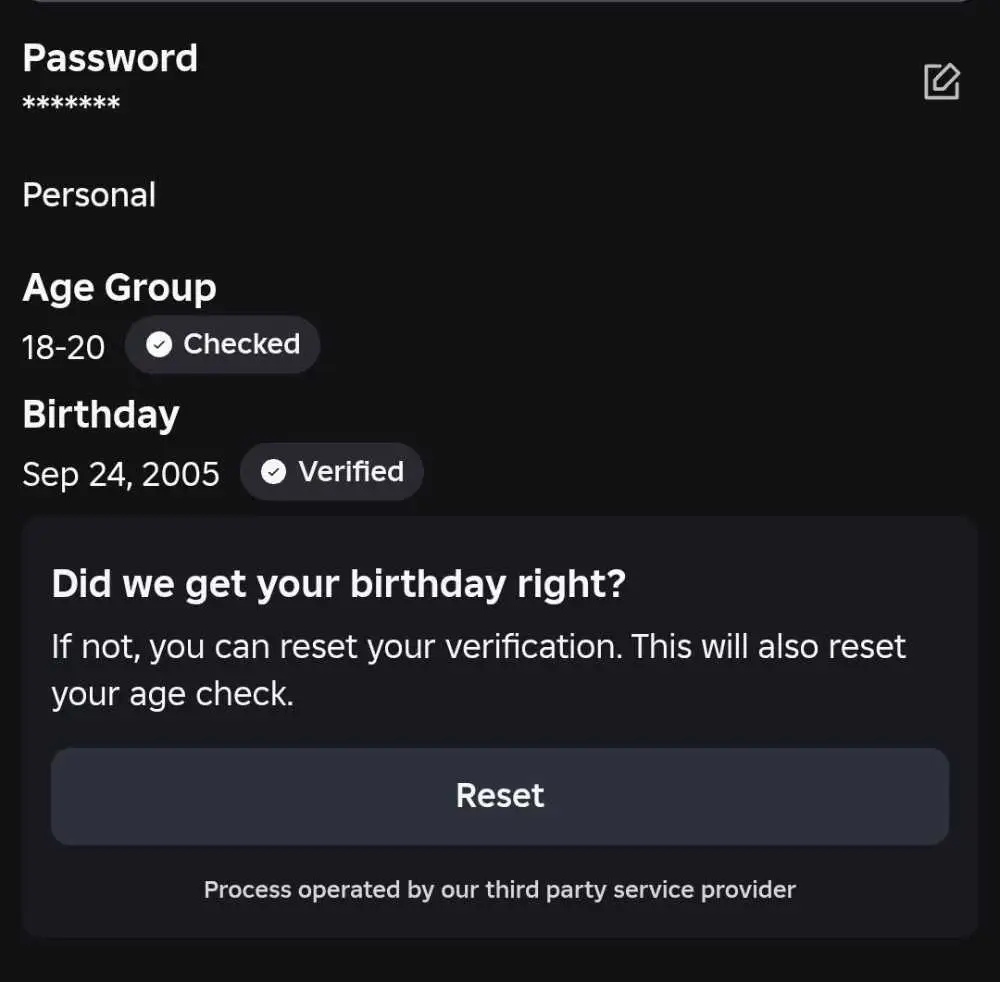Click the word "Process" in the footer note
The height and width of the screenshot is (982, 1000).
247,890
